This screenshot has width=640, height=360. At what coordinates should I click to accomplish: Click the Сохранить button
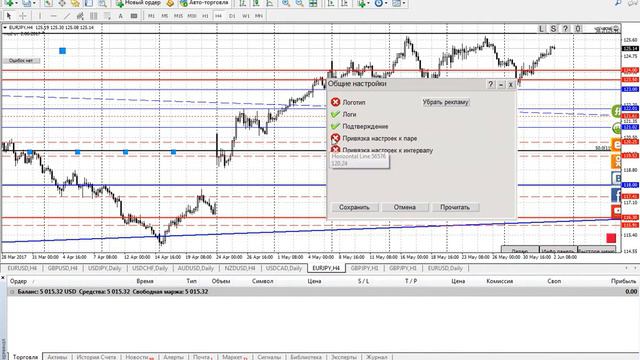pyautogui.click(x=354, y=207)
